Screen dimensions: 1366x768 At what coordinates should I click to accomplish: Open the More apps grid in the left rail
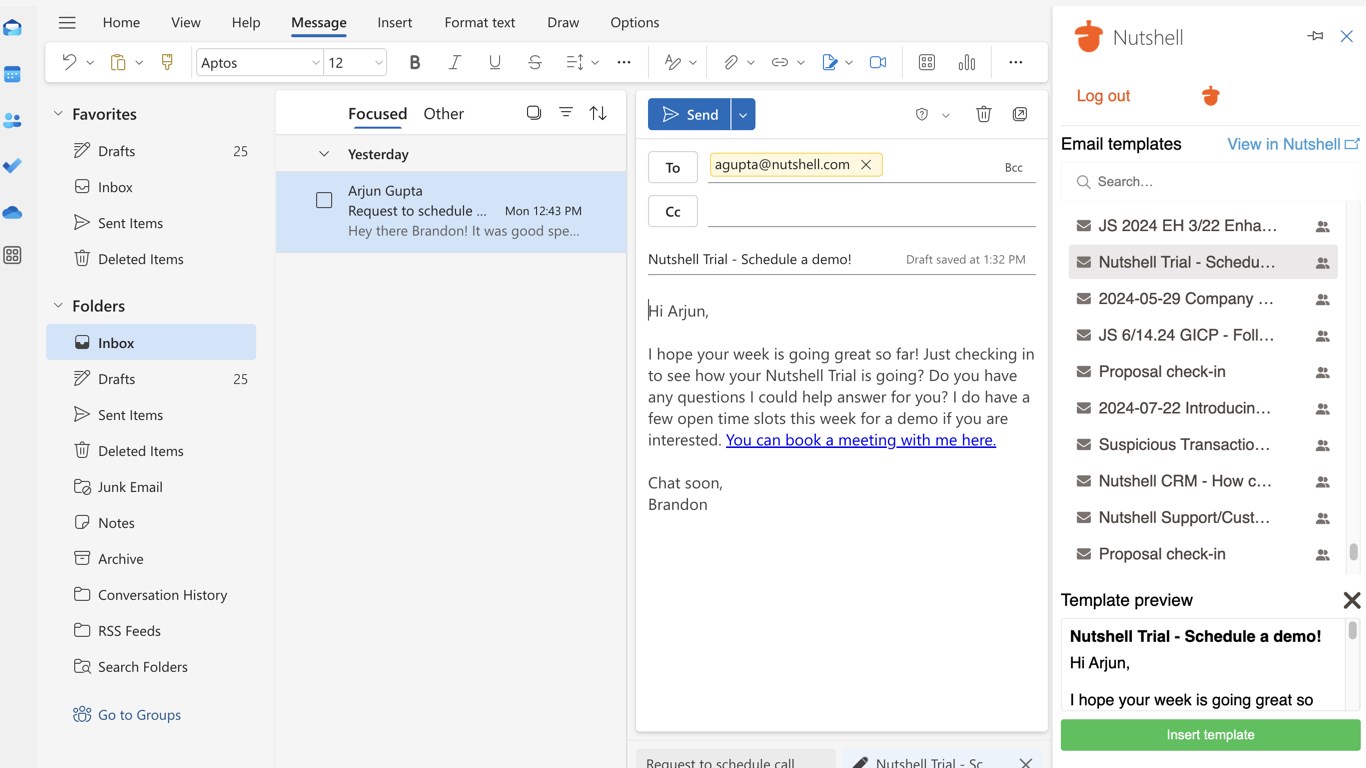[x=12, y=255]
